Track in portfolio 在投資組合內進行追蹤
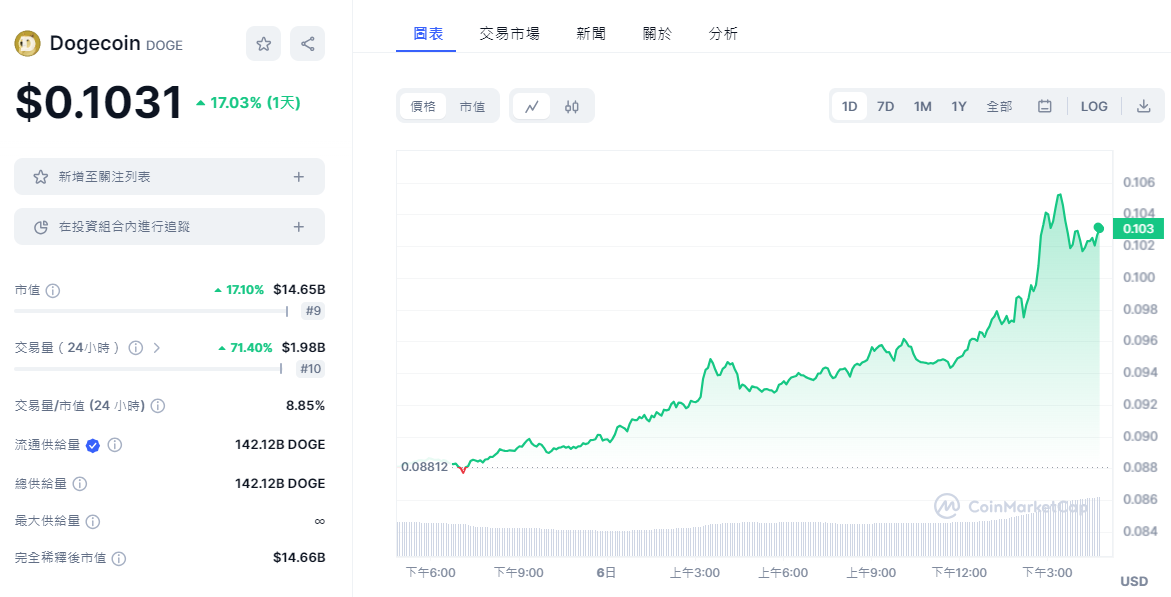The height and width of the screenshot is (597, 1171). click(170, 226)
